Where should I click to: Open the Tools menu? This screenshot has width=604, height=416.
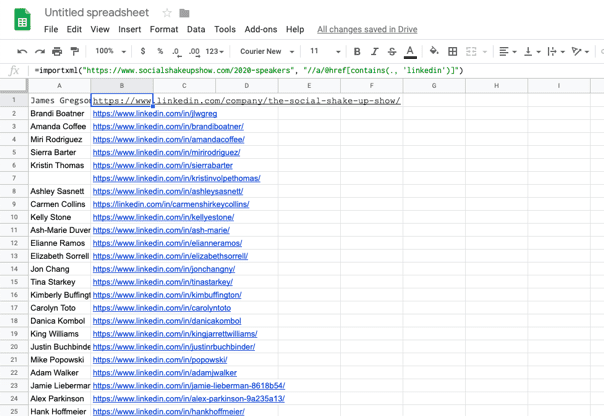[x=225, y=29]
